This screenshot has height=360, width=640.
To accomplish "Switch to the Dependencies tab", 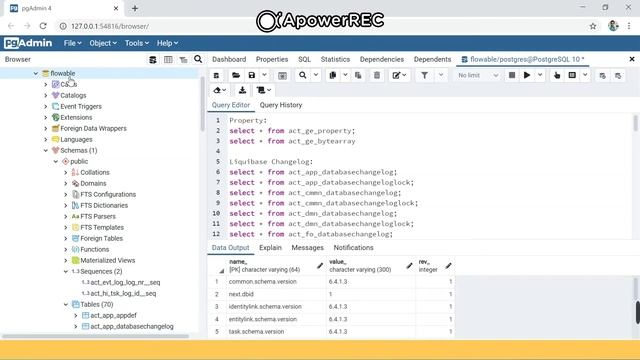I will 382,59.
